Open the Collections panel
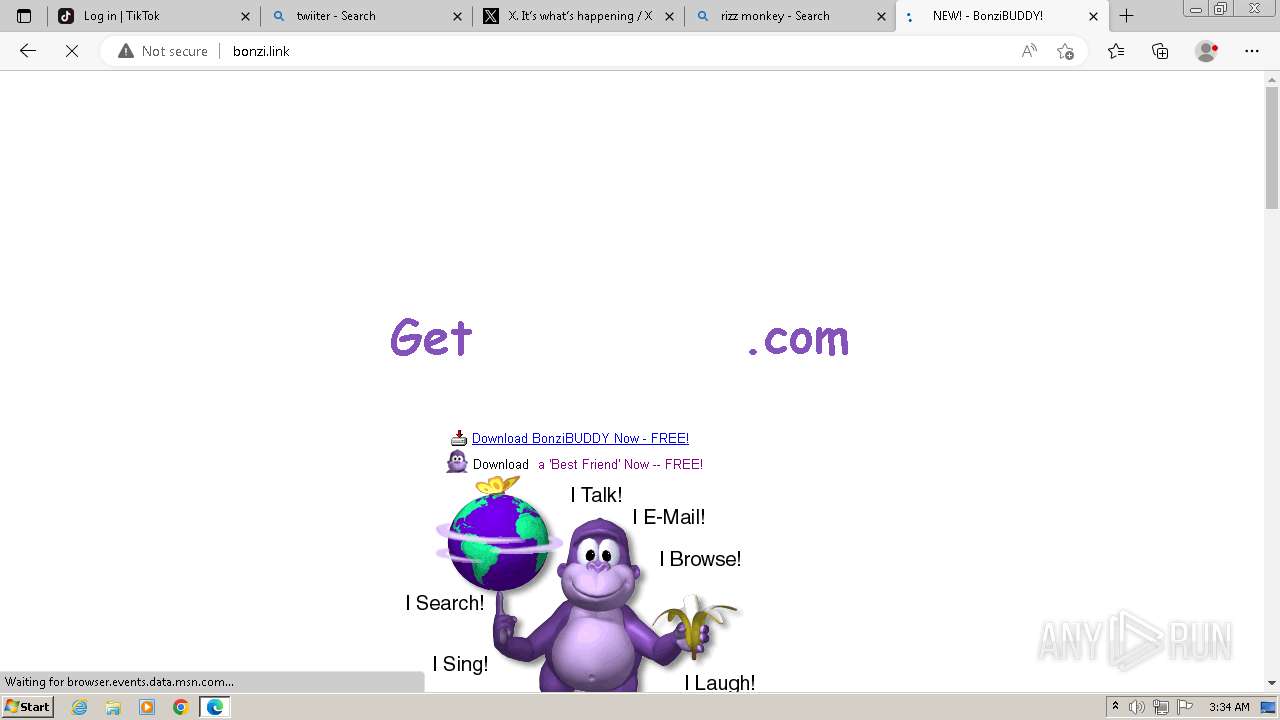This screenshot has width=1280, height=720. (1160, 51)
